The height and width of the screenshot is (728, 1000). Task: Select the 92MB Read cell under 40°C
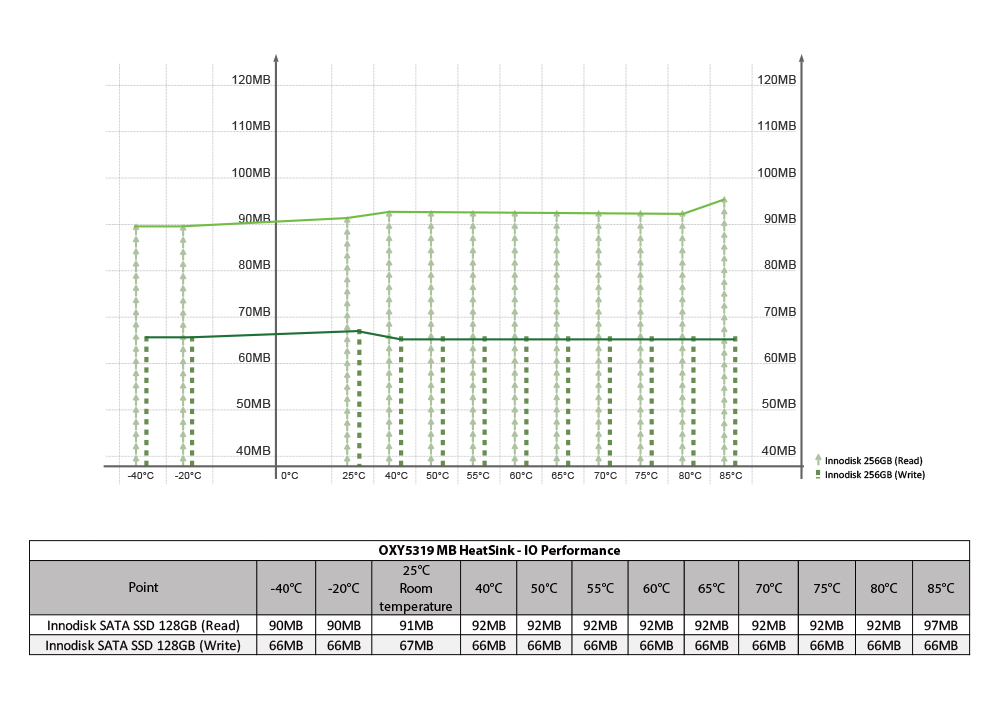[x=489, y=625]
